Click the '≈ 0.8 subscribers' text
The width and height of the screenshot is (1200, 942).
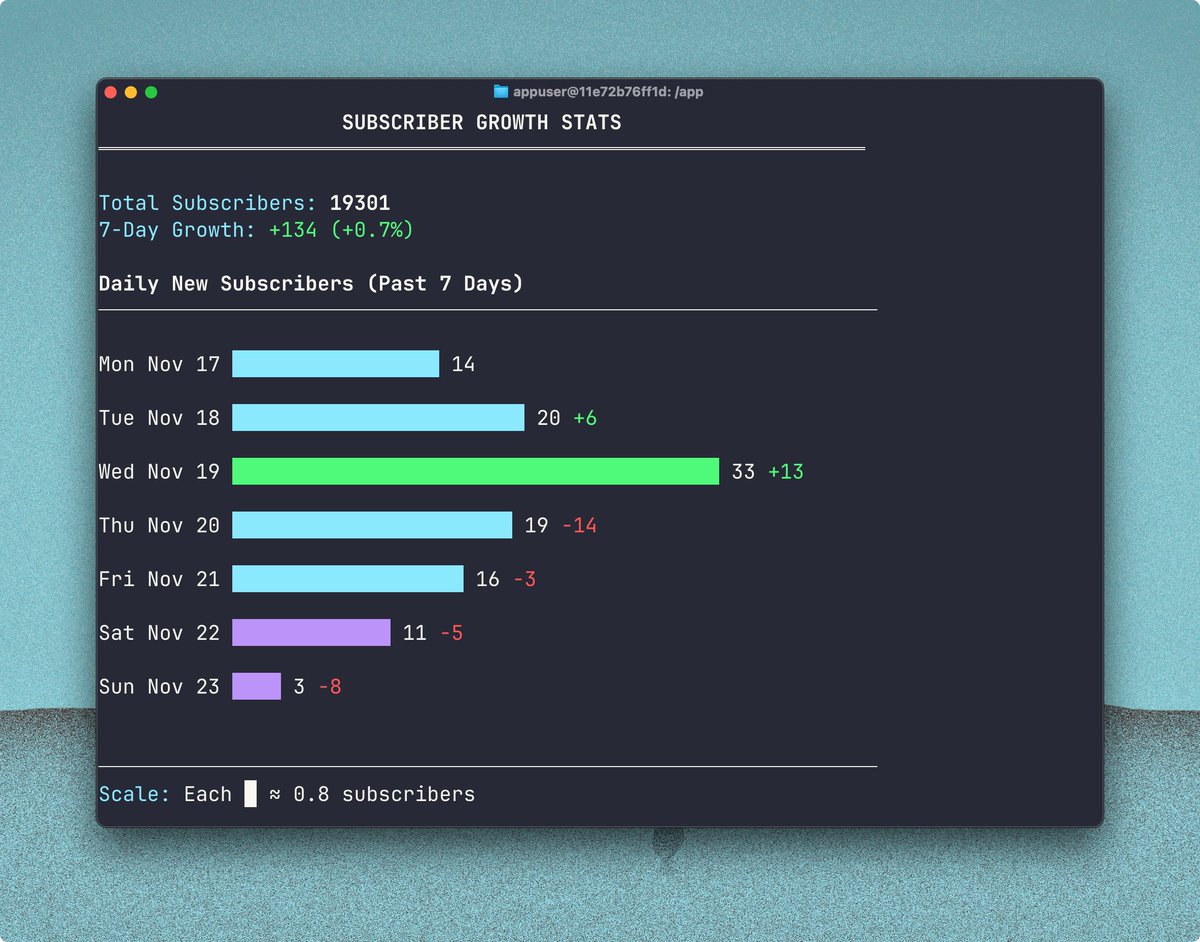coord(372,795)
